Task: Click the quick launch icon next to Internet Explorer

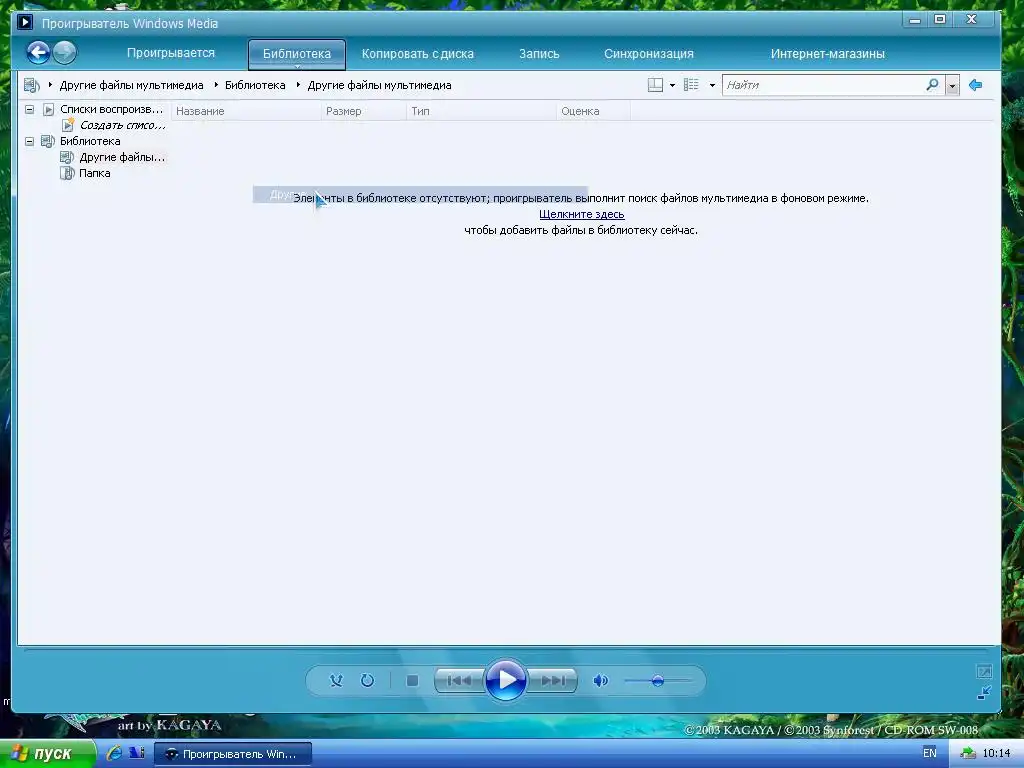Action: (x=136, y=753)
